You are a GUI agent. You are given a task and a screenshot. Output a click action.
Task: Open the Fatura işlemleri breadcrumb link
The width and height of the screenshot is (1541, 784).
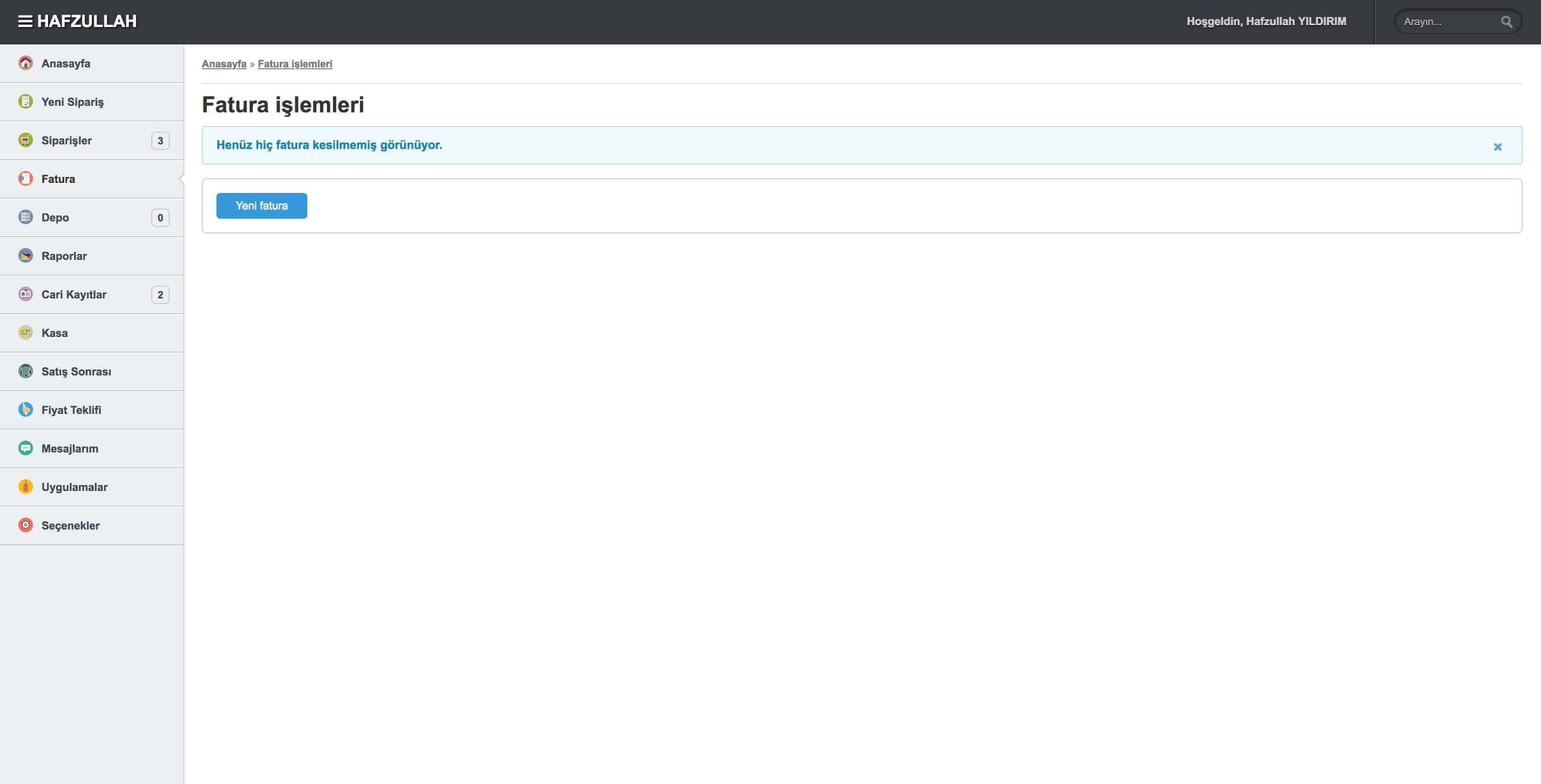294,64
